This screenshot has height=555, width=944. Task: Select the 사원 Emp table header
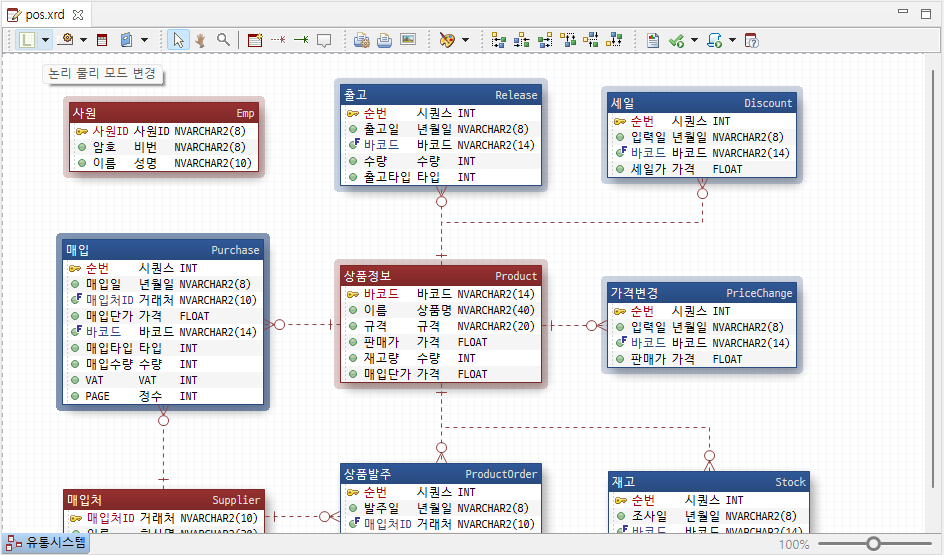tap(164, 113)
